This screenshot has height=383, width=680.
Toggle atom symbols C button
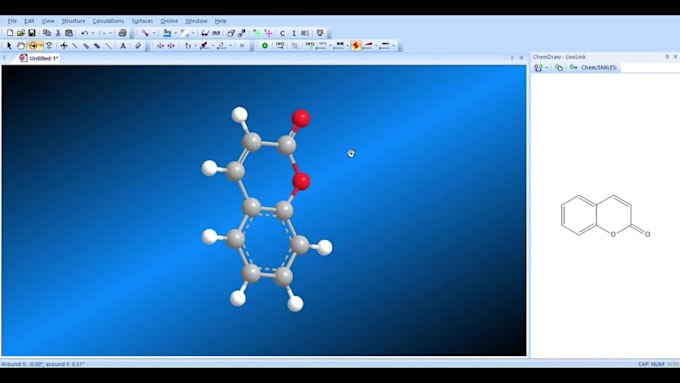[282, 33]
